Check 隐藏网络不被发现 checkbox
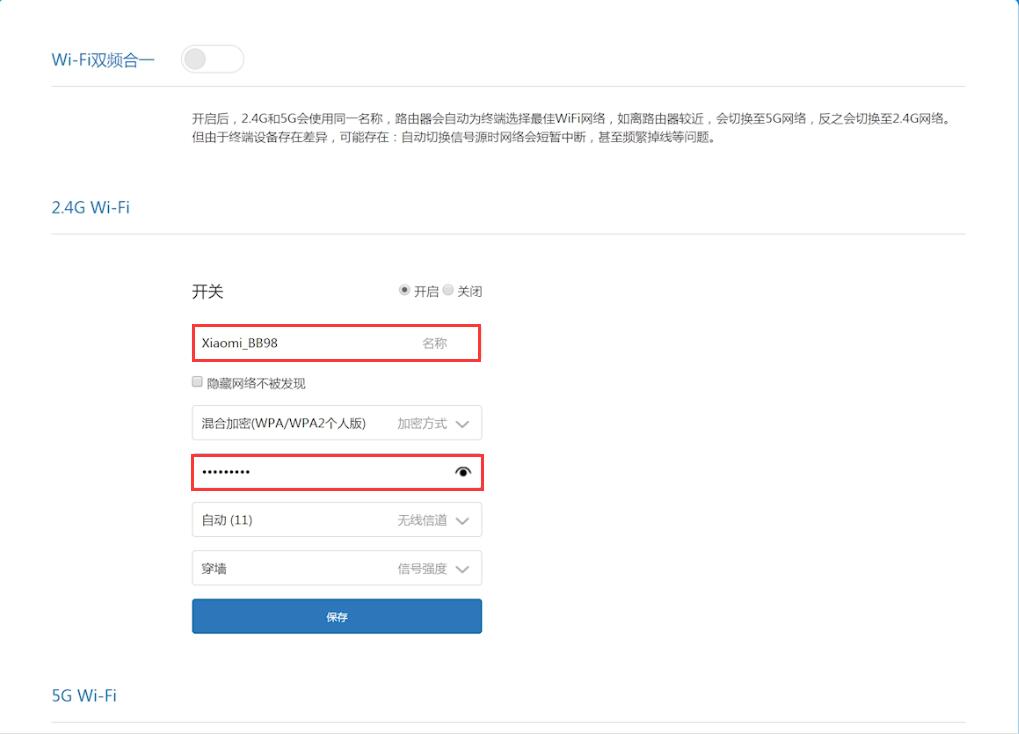Screen dimensions: 1019x734 pos(197,382)
